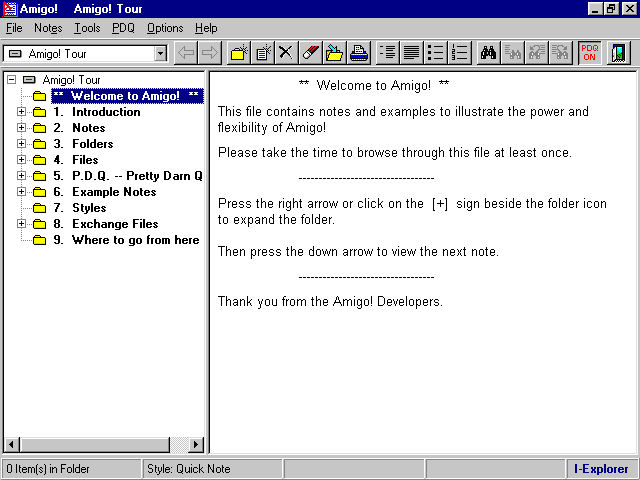Open the Tools menu

point(87,28)
